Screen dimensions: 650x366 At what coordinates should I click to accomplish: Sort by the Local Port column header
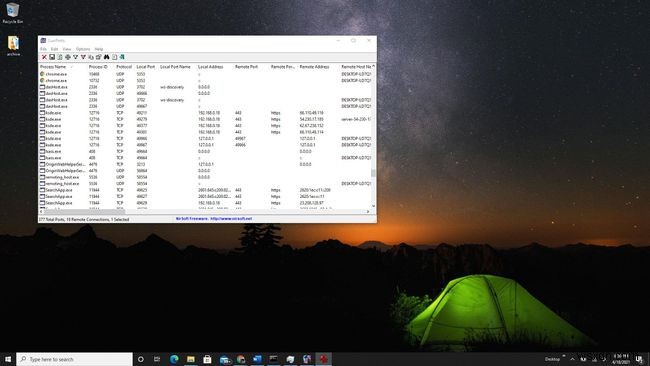[146, 67]
